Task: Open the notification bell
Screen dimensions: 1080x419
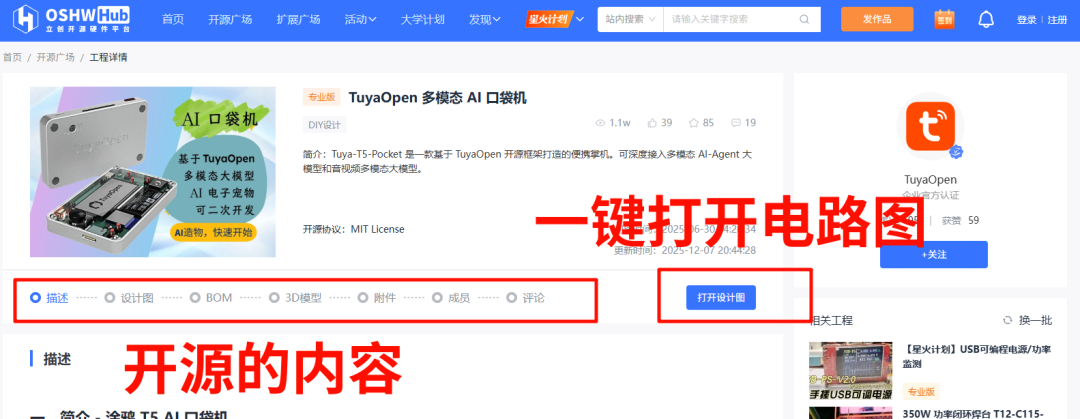Action: pos(986,19)
